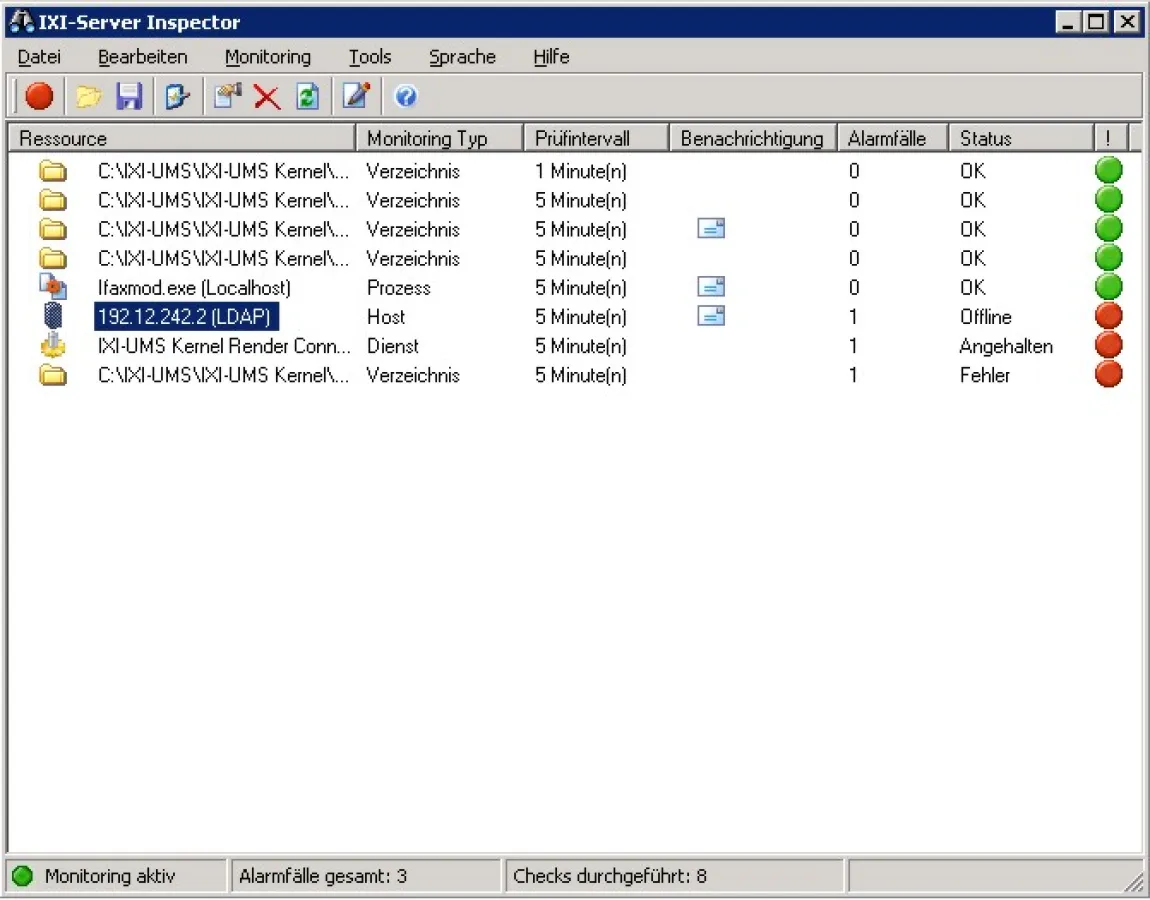1150x900 pixels.
Task: Open the Sprache menu
Action: [x=462, y=57]
